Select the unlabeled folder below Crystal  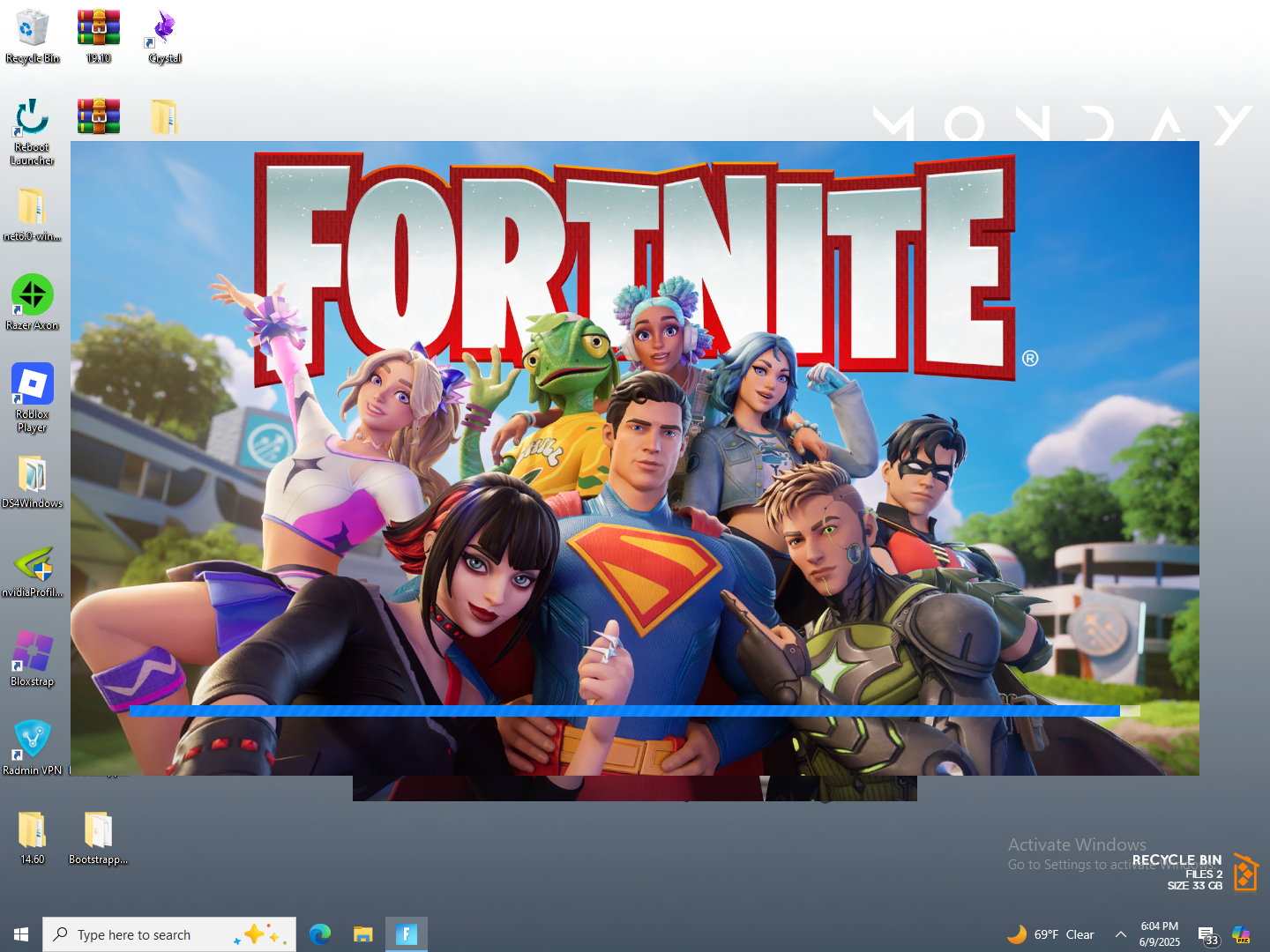(165, 116)
